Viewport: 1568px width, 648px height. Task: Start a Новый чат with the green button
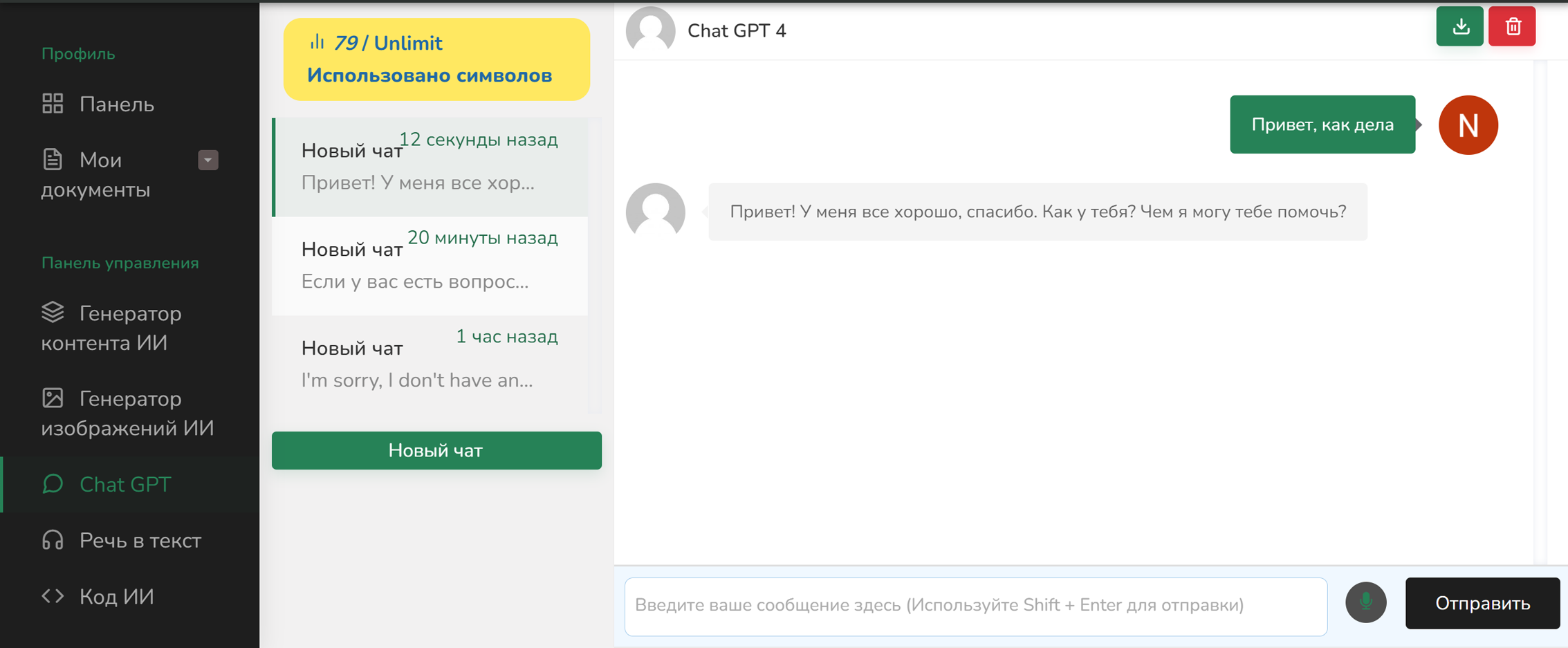click(x=436, y=450)
